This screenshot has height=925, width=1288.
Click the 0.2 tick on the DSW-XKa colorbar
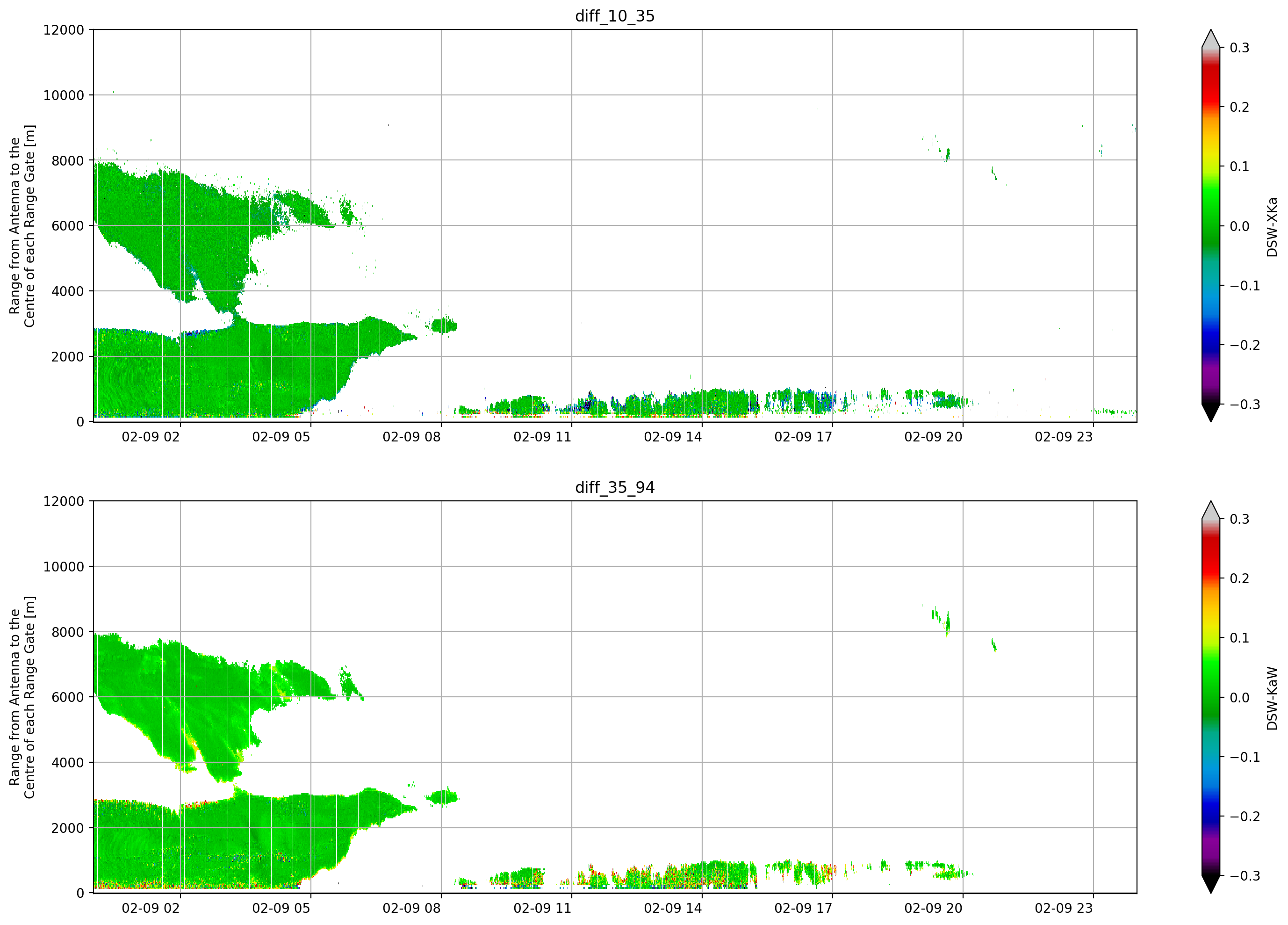click(1240, 107)
